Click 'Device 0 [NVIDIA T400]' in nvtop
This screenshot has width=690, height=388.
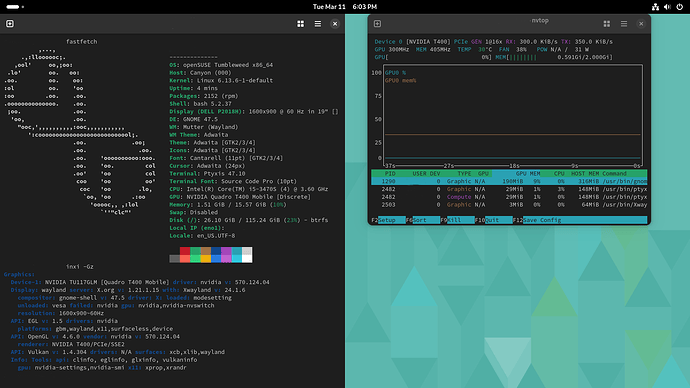coord(412,42)
